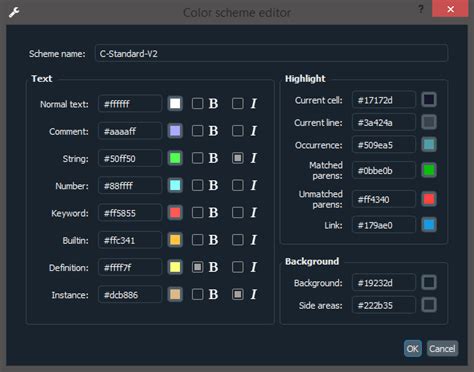Edit String hex value #50ff50
474x372 pixels.
[130, 158]
